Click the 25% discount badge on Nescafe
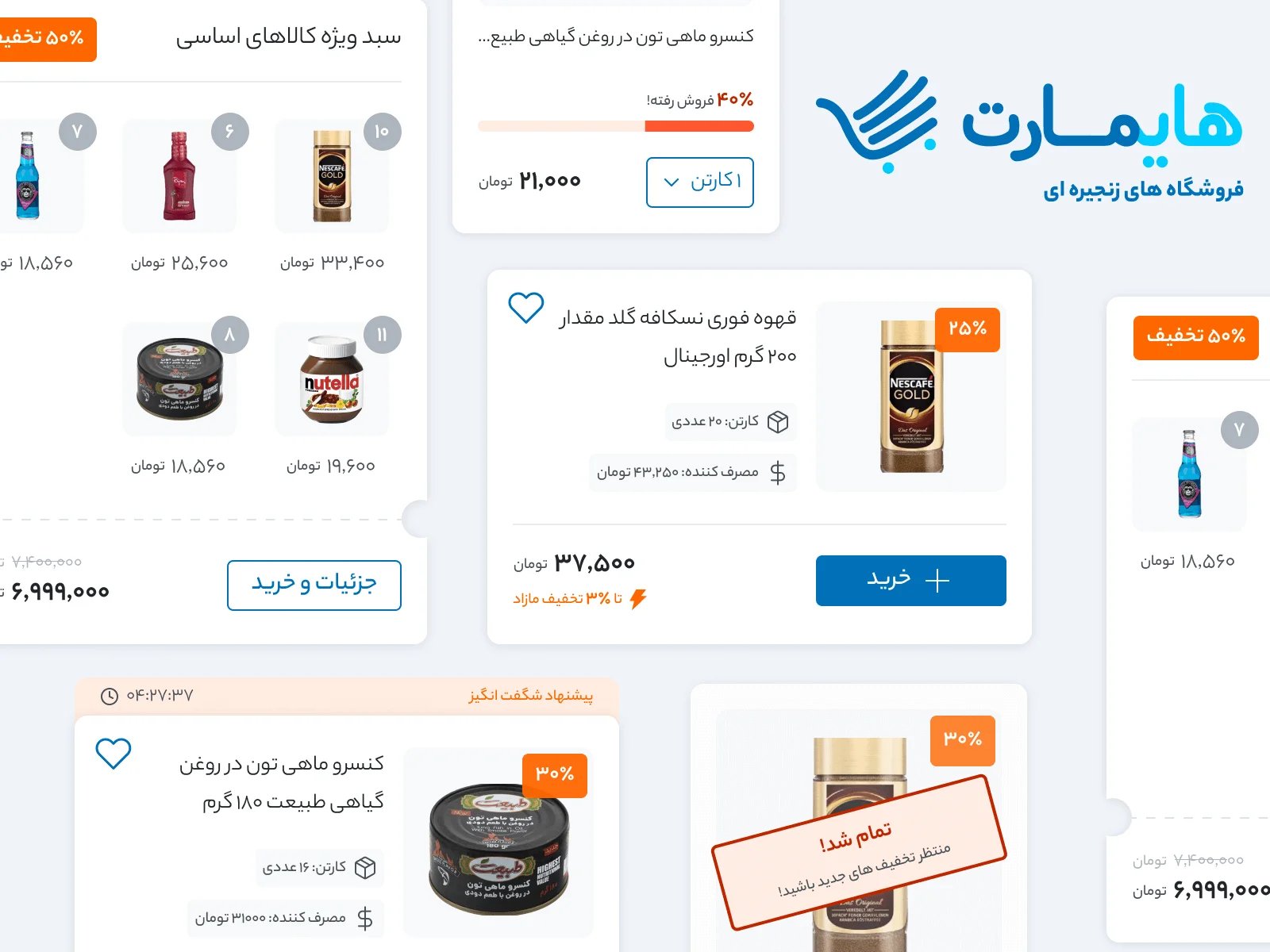 pyautogui.click(x=968, y=329)
